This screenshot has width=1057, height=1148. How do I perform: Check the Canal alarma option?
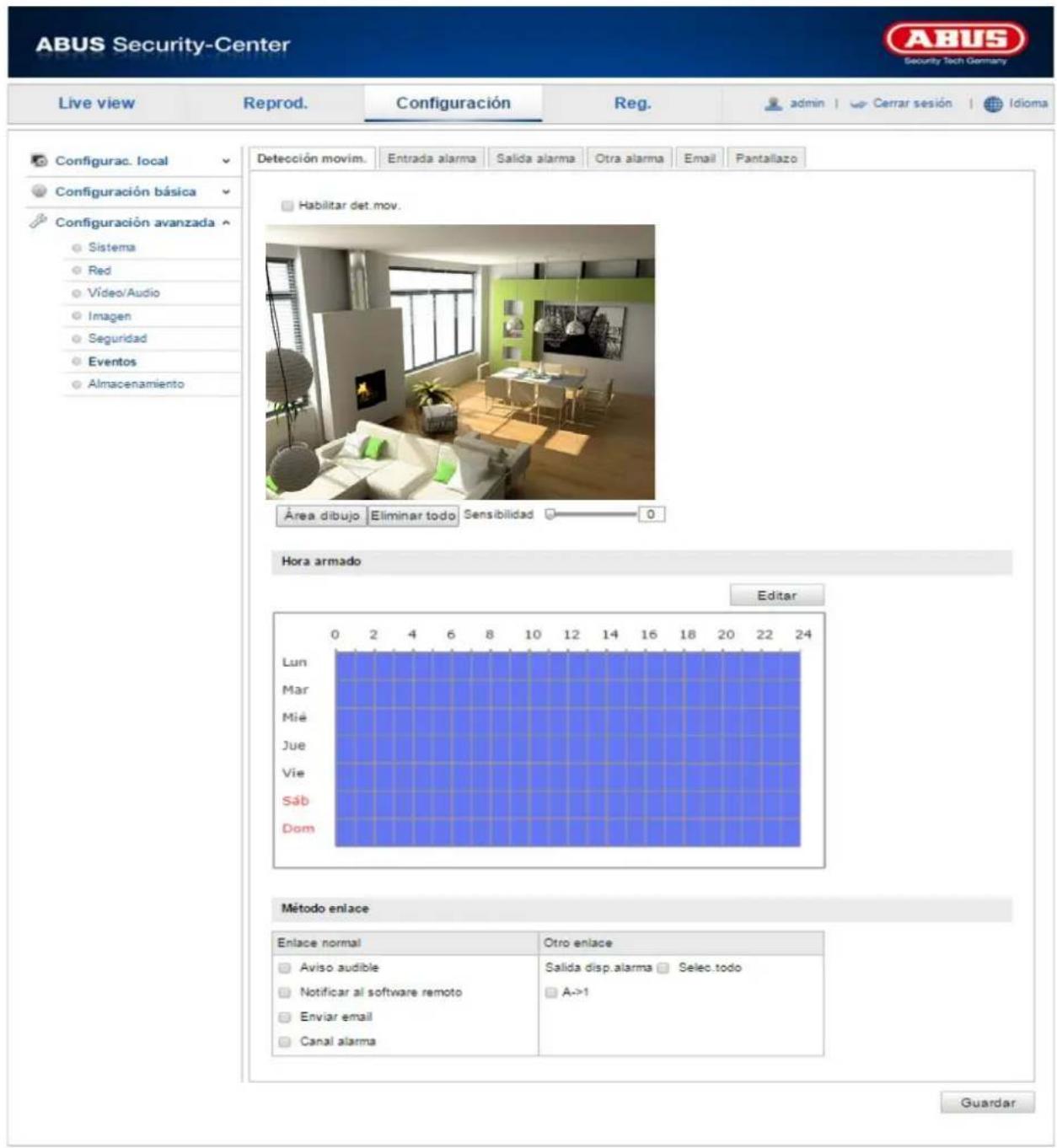click(285, 1041)
